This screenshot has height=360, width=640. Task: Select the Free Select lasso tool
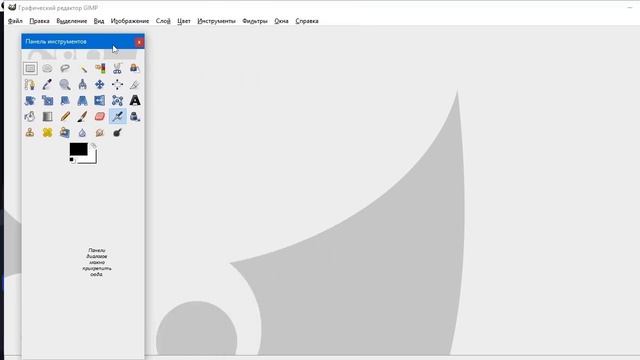pyautogui.click(x=65, y=69)
